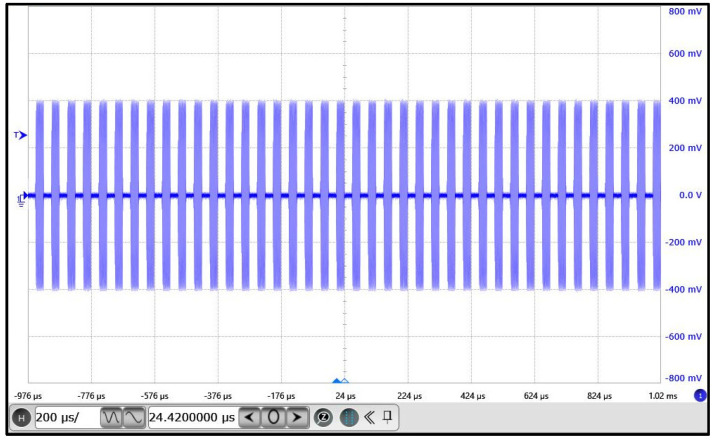Viewport: 715px width, 443px height.
Task: Click the 200 mV axis label
Action: (685, 148)
